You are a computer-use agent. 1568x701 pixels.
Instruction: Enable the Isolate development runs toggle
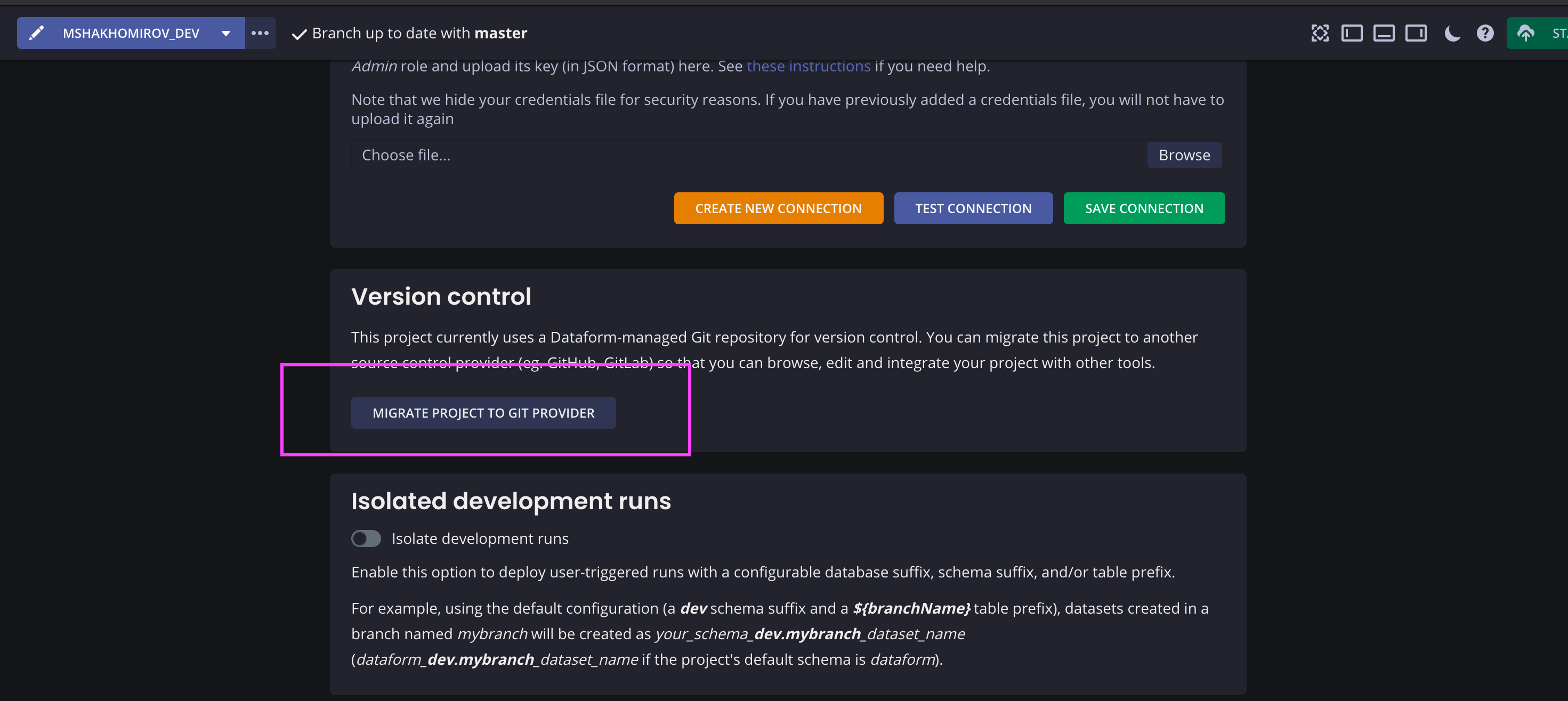366,539
